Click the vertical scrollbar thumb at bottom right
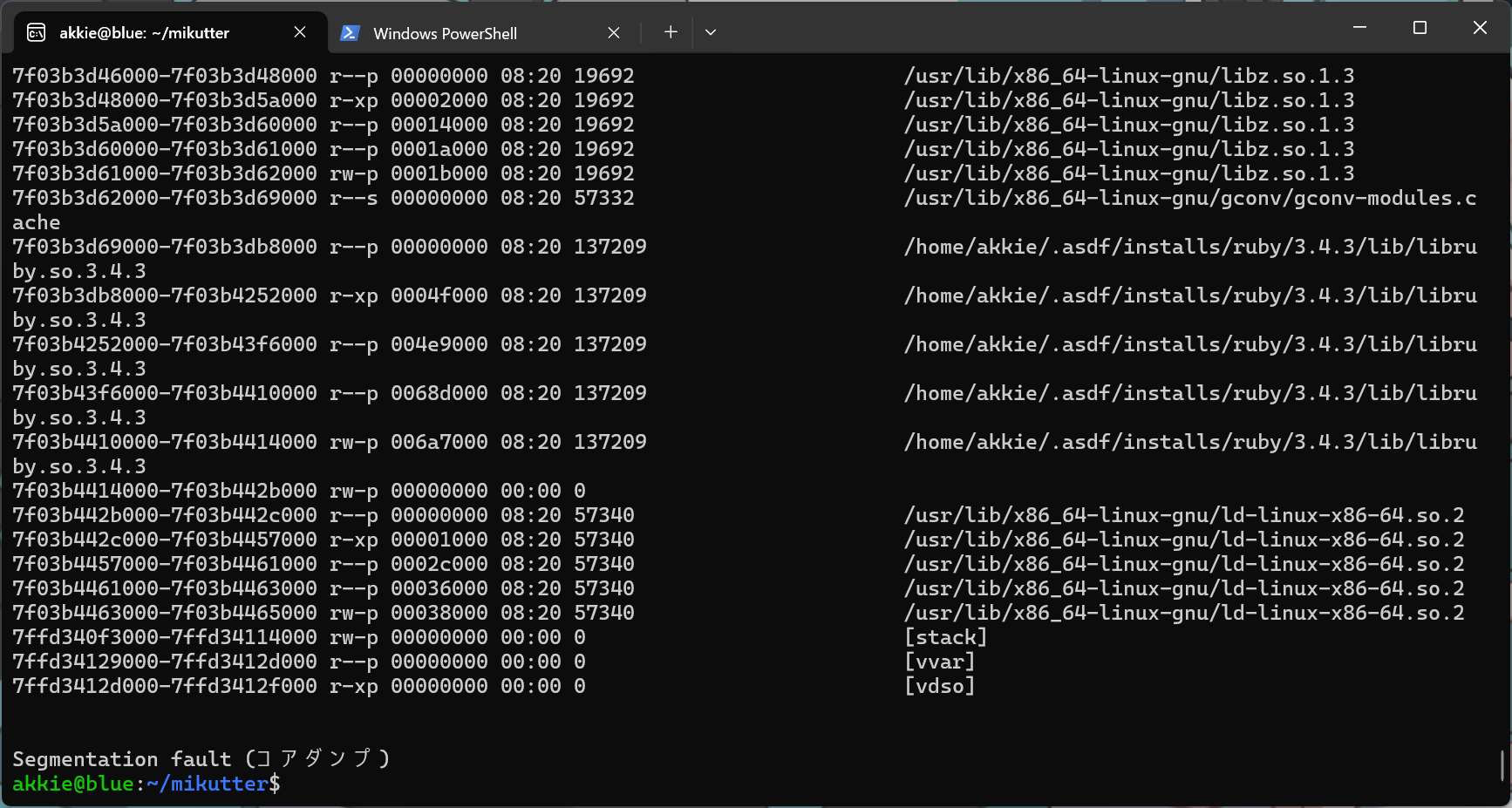This screenshot has width=1512, height=808. pyautogui.click(x=1502, y=765)
